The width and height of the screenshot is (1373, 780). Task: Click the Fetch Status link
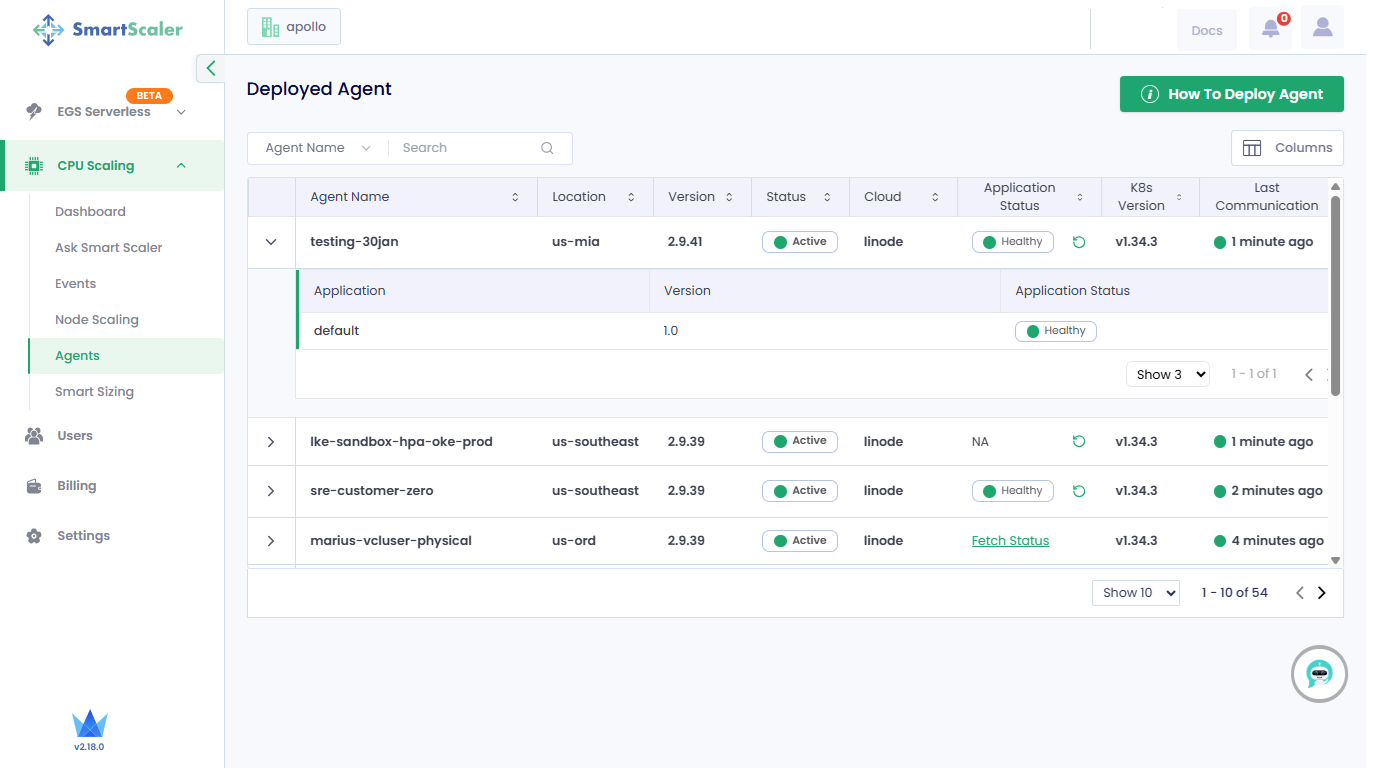pyautogui.click(x=1010, y=541)
